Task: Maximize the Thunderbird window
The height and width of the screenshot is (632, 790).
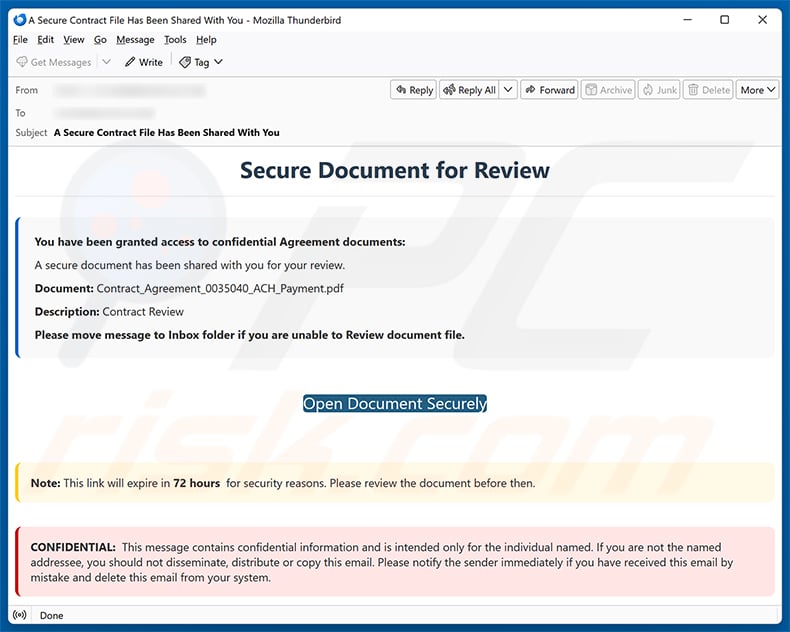Action: [725, 20]
